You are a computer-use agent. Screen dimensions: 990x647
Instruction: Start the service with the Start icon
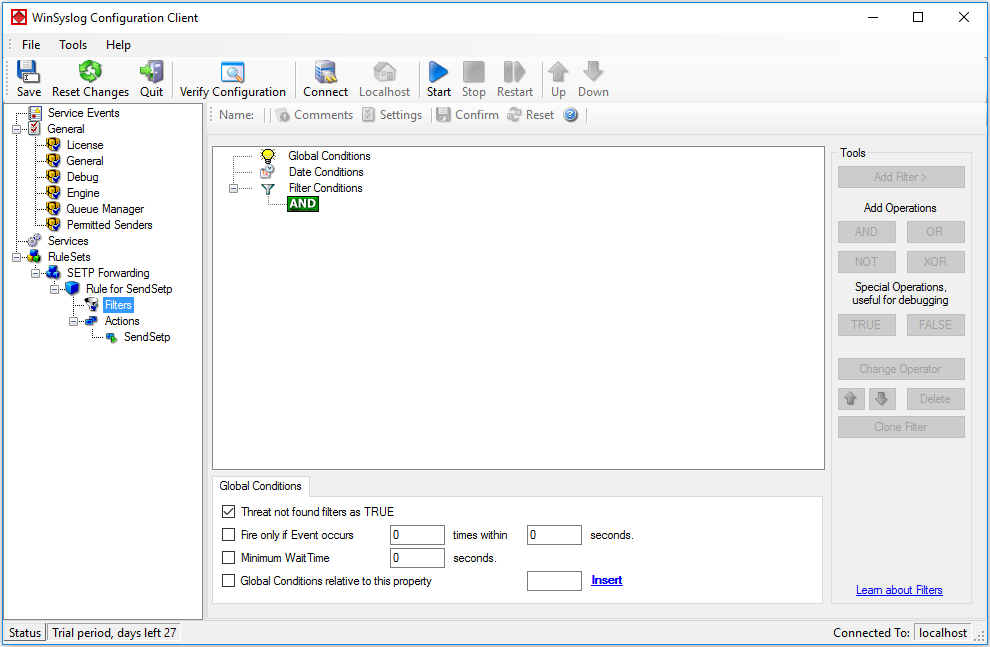point(438,72)
